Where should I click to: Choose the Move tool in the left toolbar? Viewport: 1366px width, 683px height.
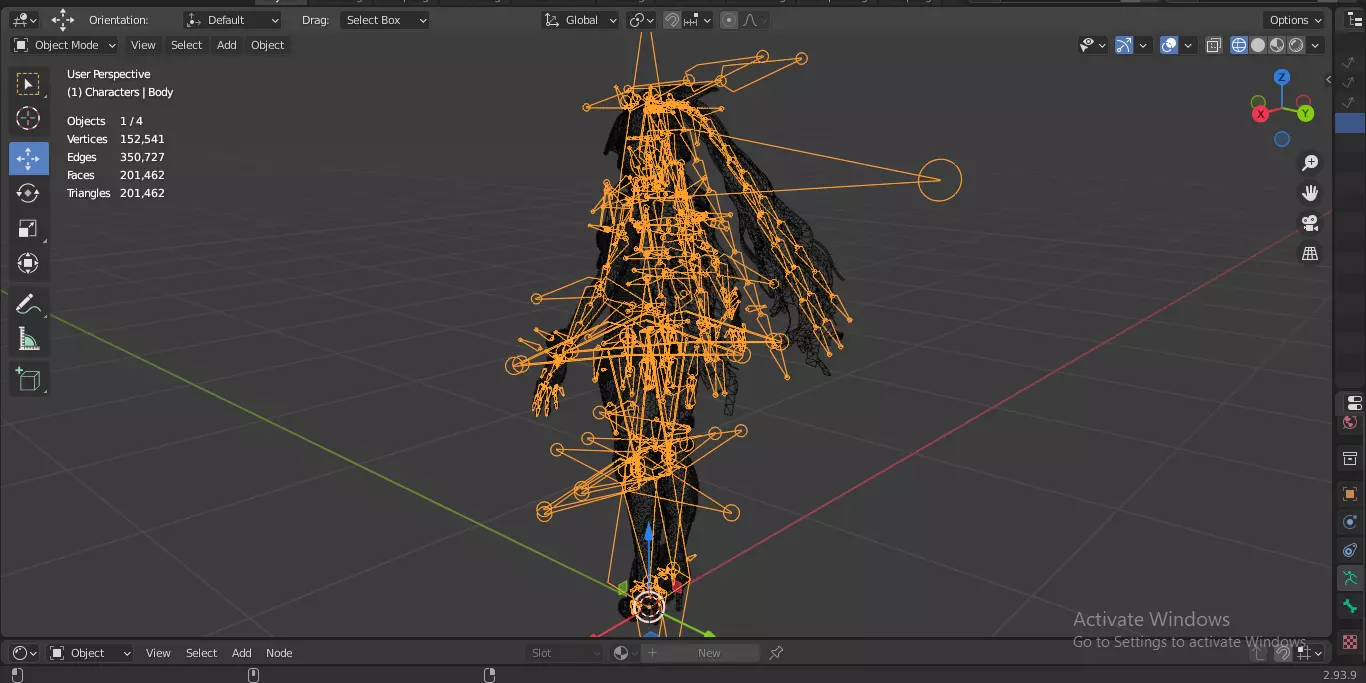point(28,158)
